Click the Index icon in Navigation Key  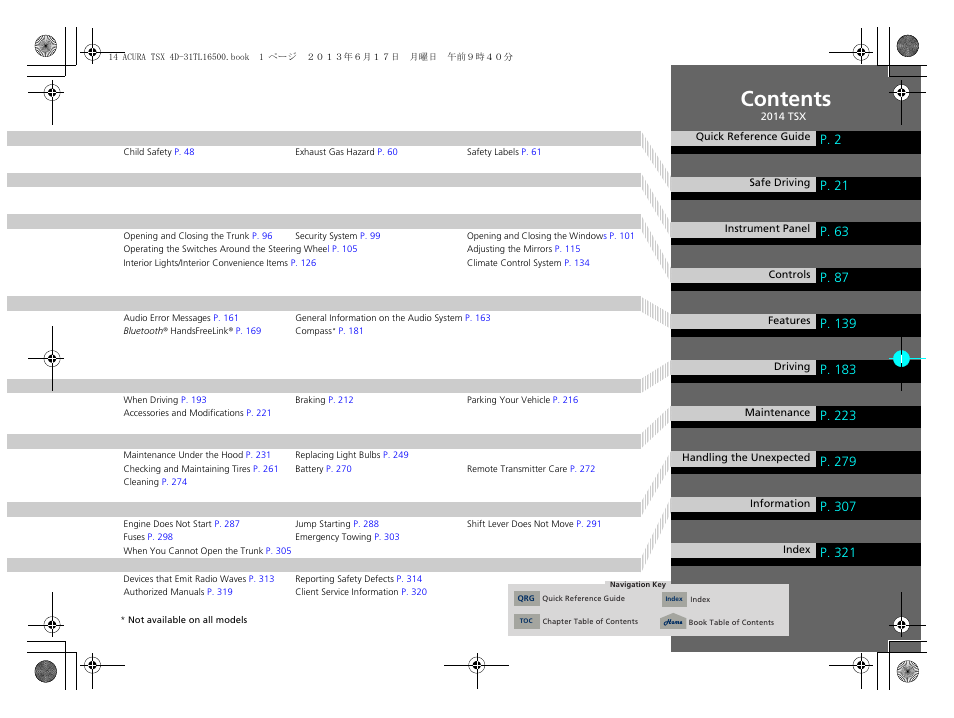674,599
